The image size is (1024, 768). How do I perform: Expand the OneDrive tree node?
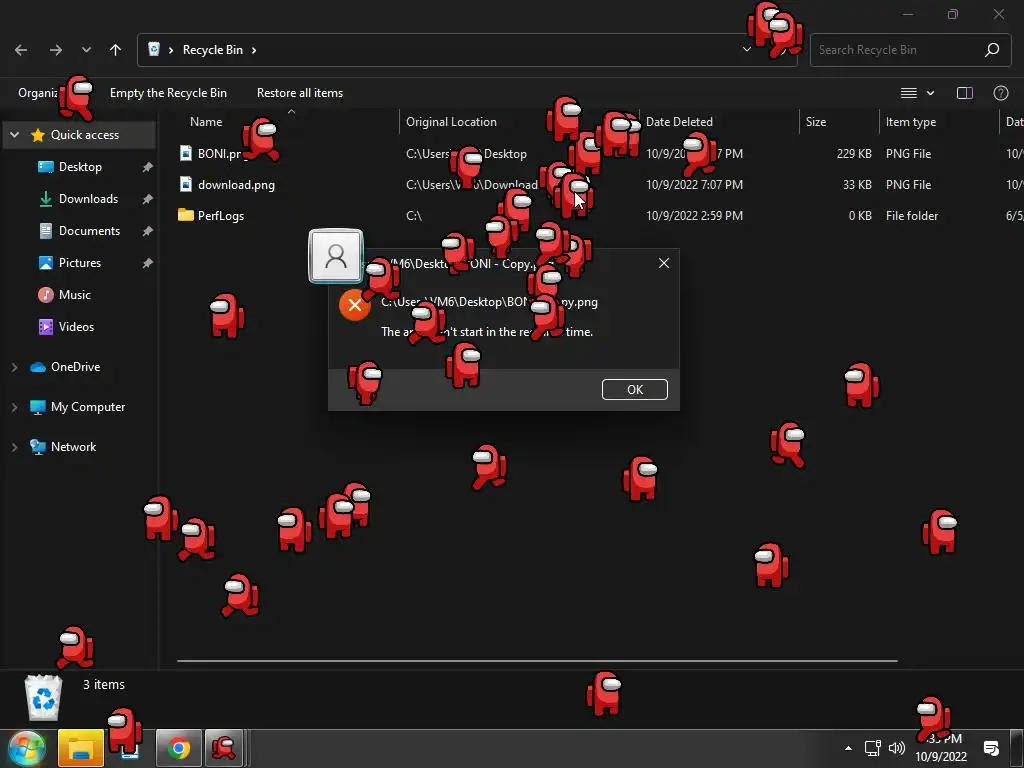pyautogui.click(x=14, y=367)
